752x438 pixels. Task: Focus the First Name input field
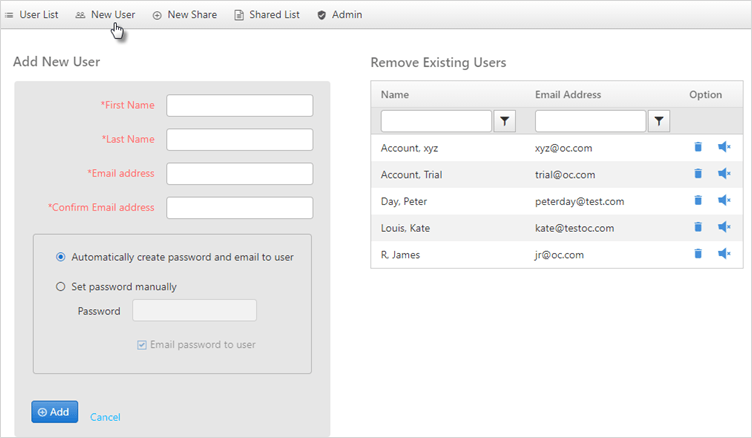coord(240,106)
